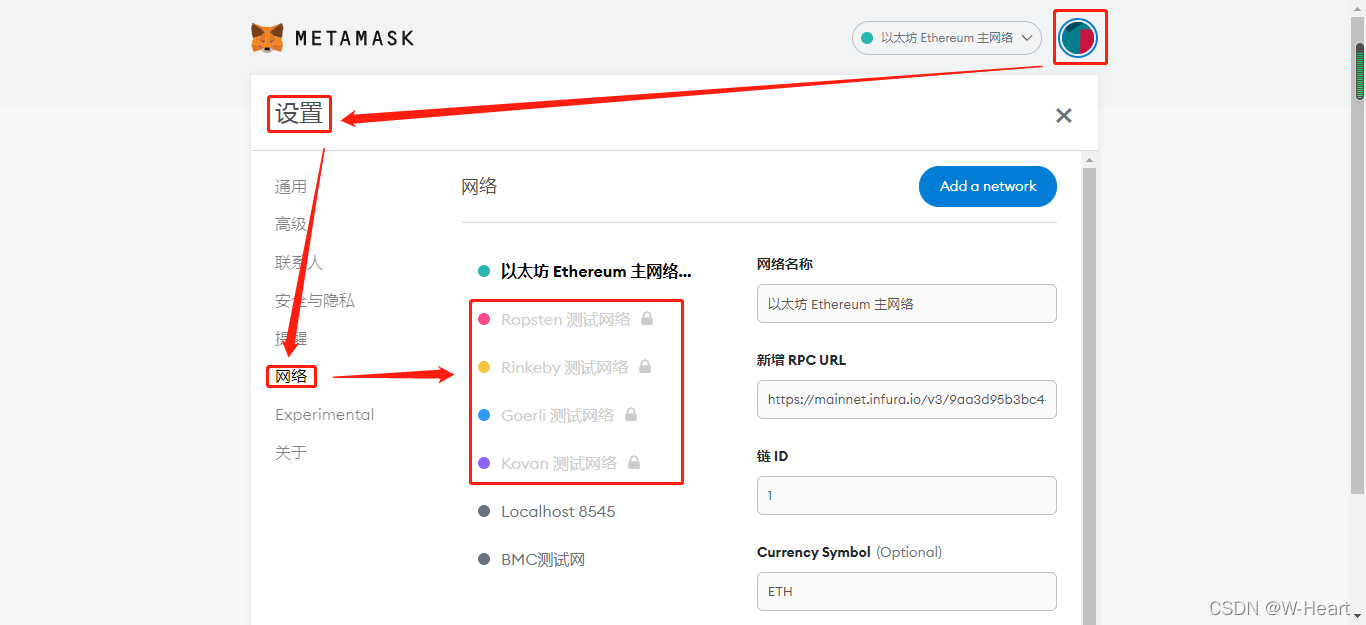Click the lock icon next to Rinkeby
Screen dimensions: 1366x625
[x=645, y=366]
